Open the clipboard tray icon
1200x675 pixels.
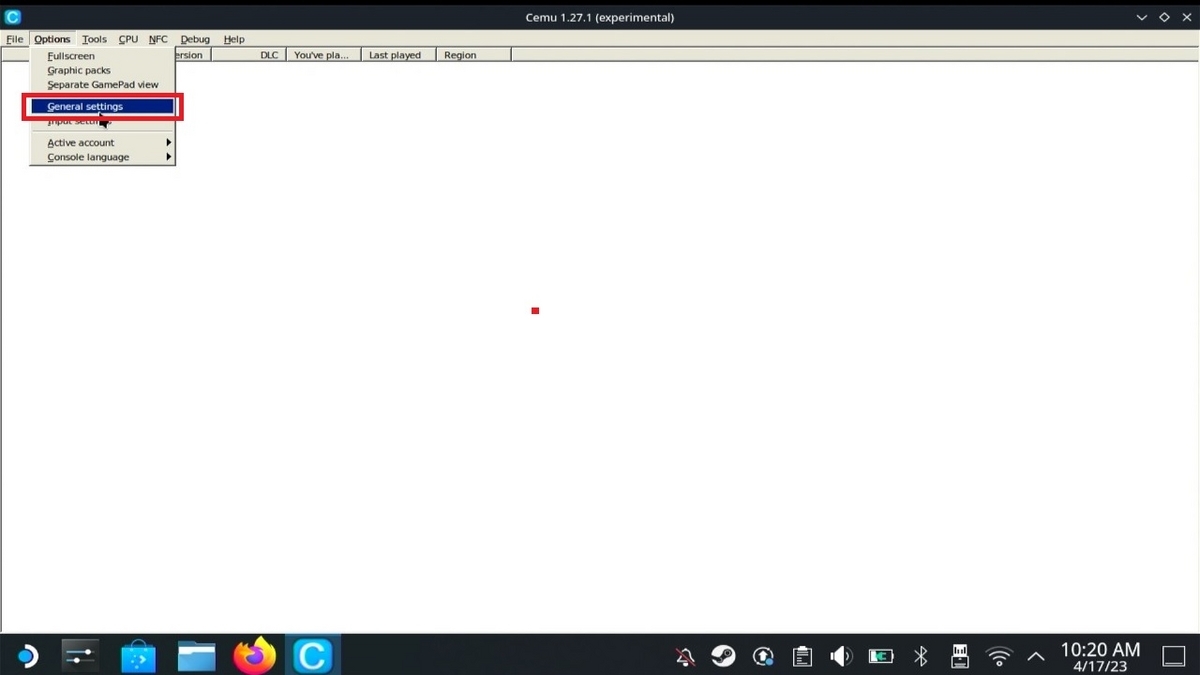pyautogui.click(x=802, y=657)
